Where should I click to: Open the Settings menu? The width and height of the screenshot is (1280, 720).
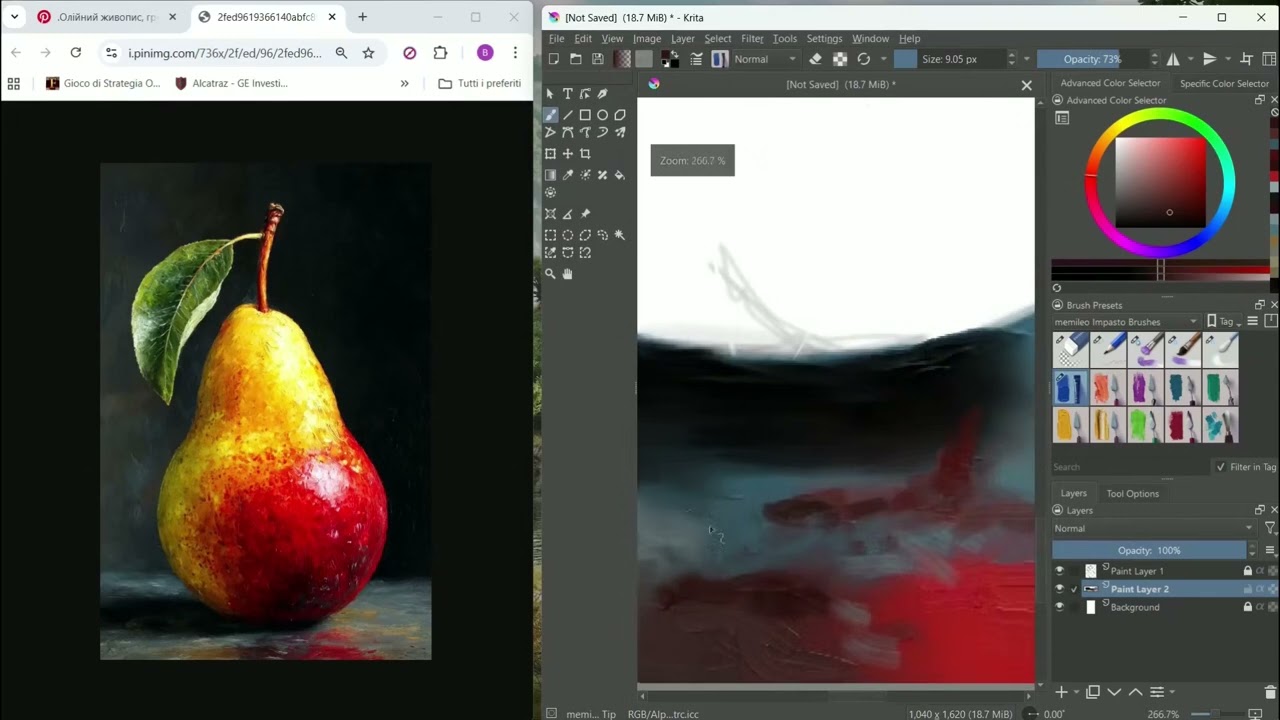click(x=824, y=39)
